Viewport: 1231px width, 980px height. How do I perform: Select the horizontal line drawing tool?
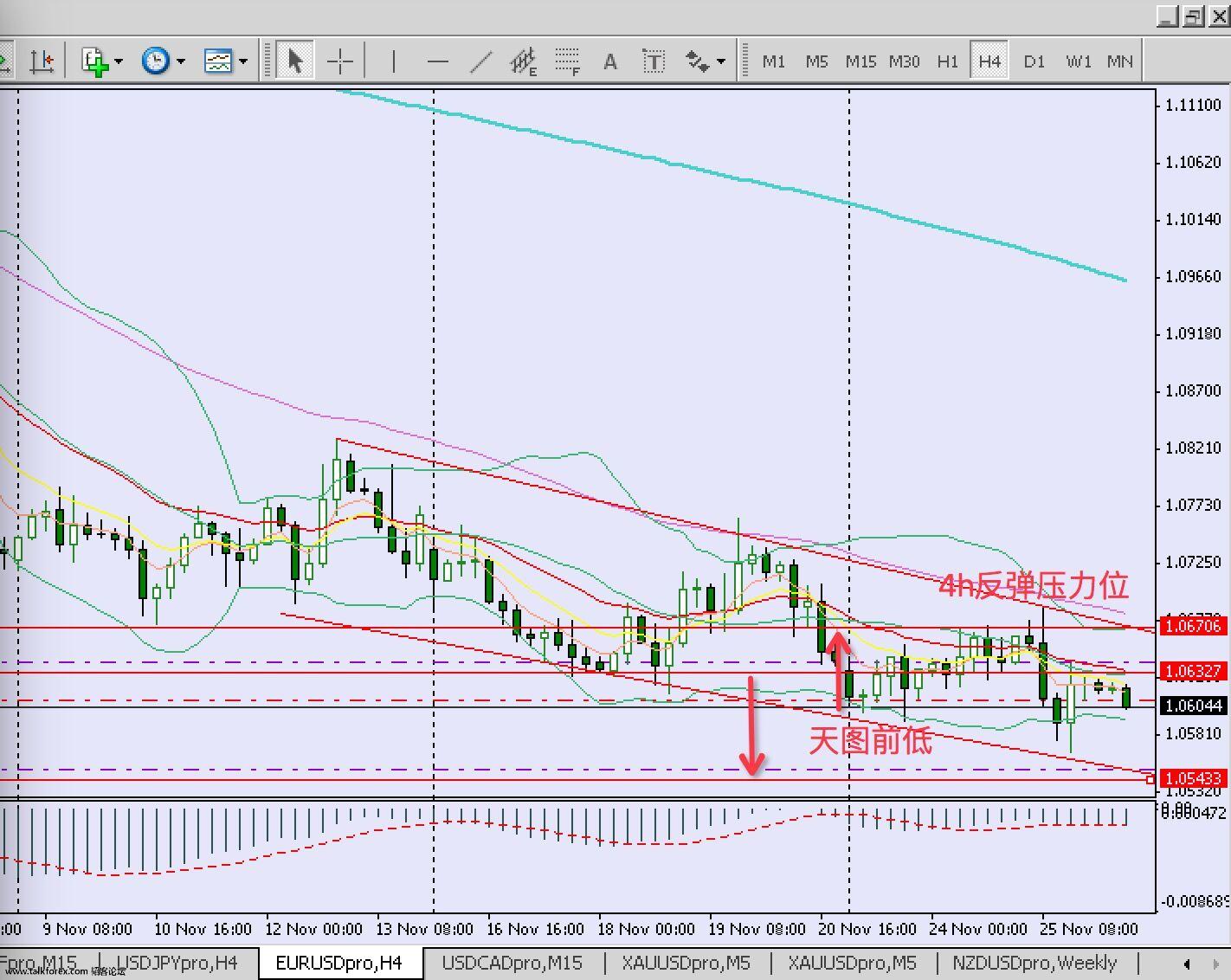pyautogui.click(x=438, y=61)
